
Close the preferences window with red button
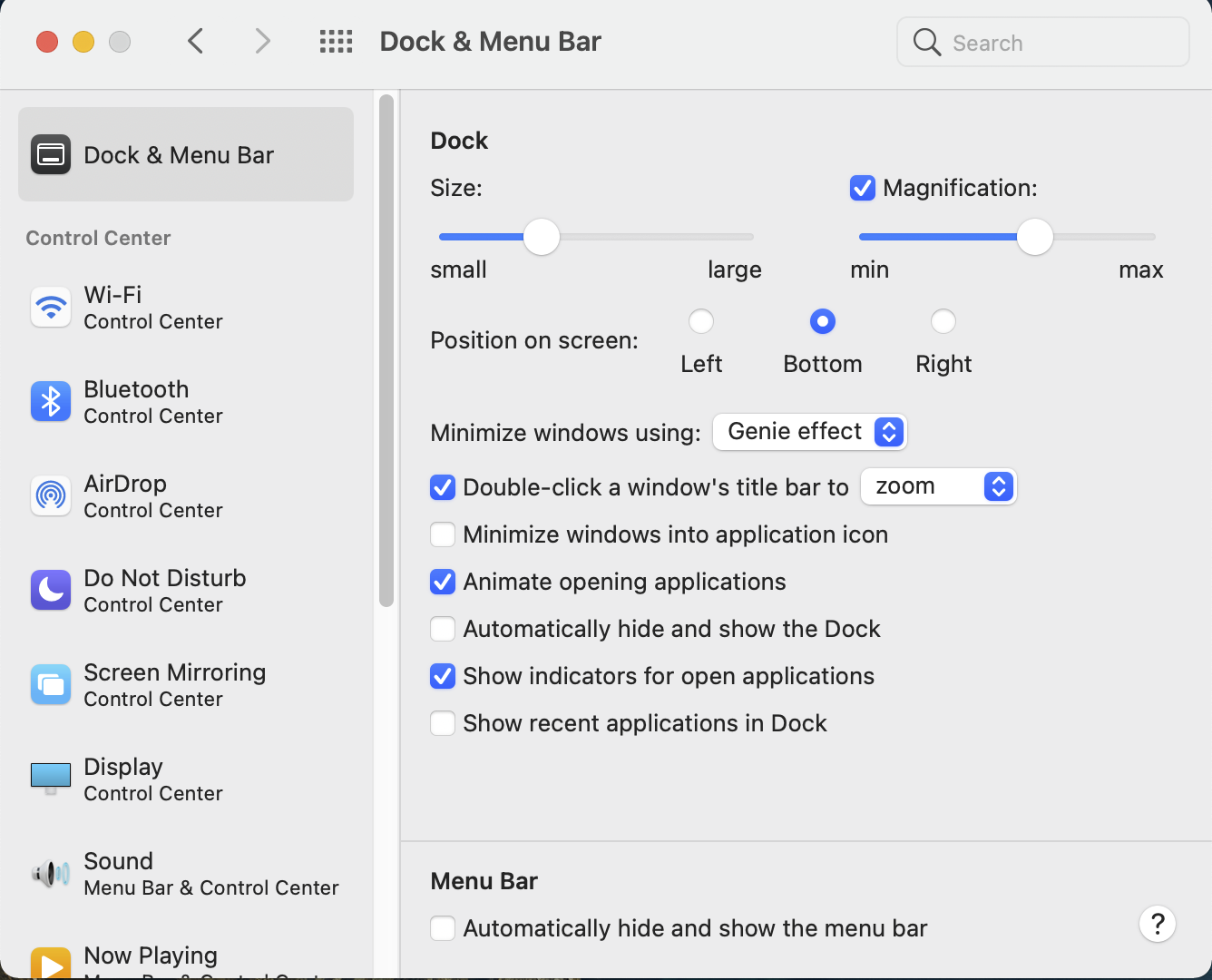[x=47, y=42]
